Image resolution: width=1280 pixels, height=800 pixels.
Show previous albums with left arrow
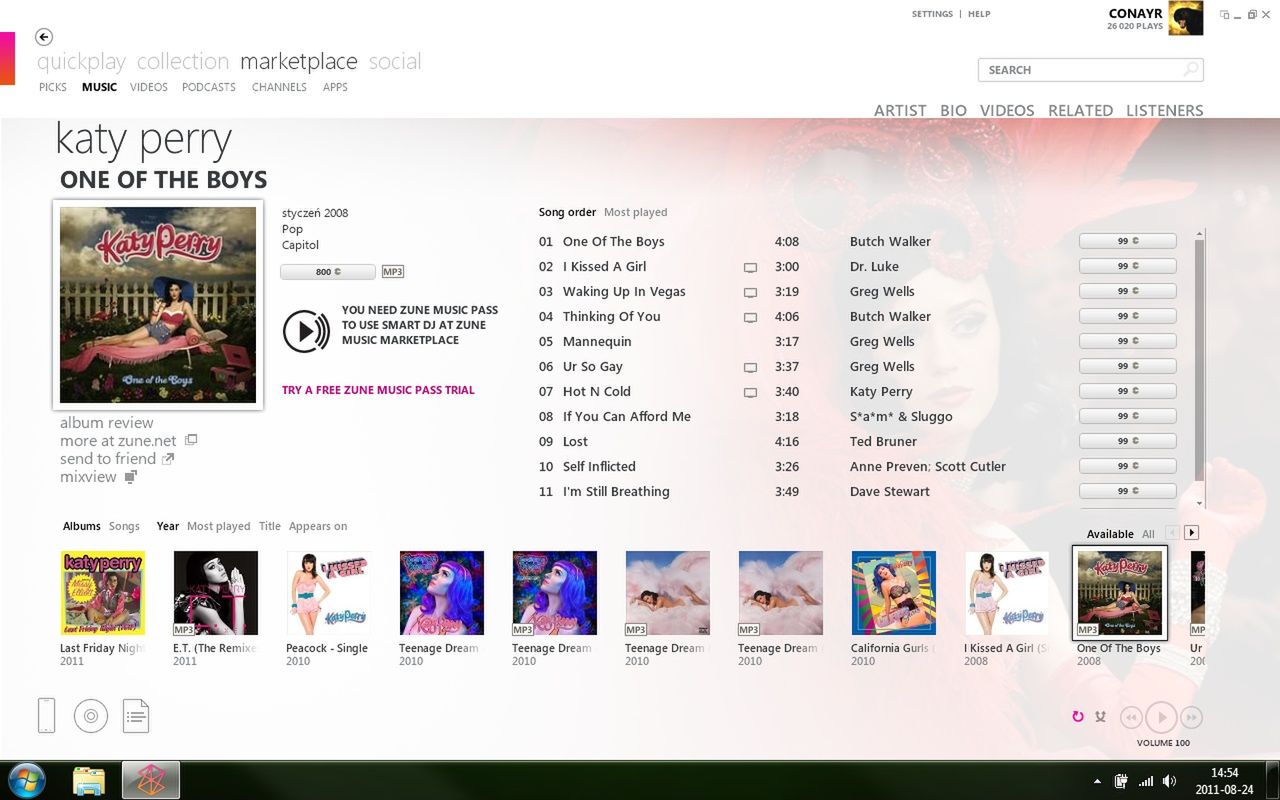coord(1173,533)
